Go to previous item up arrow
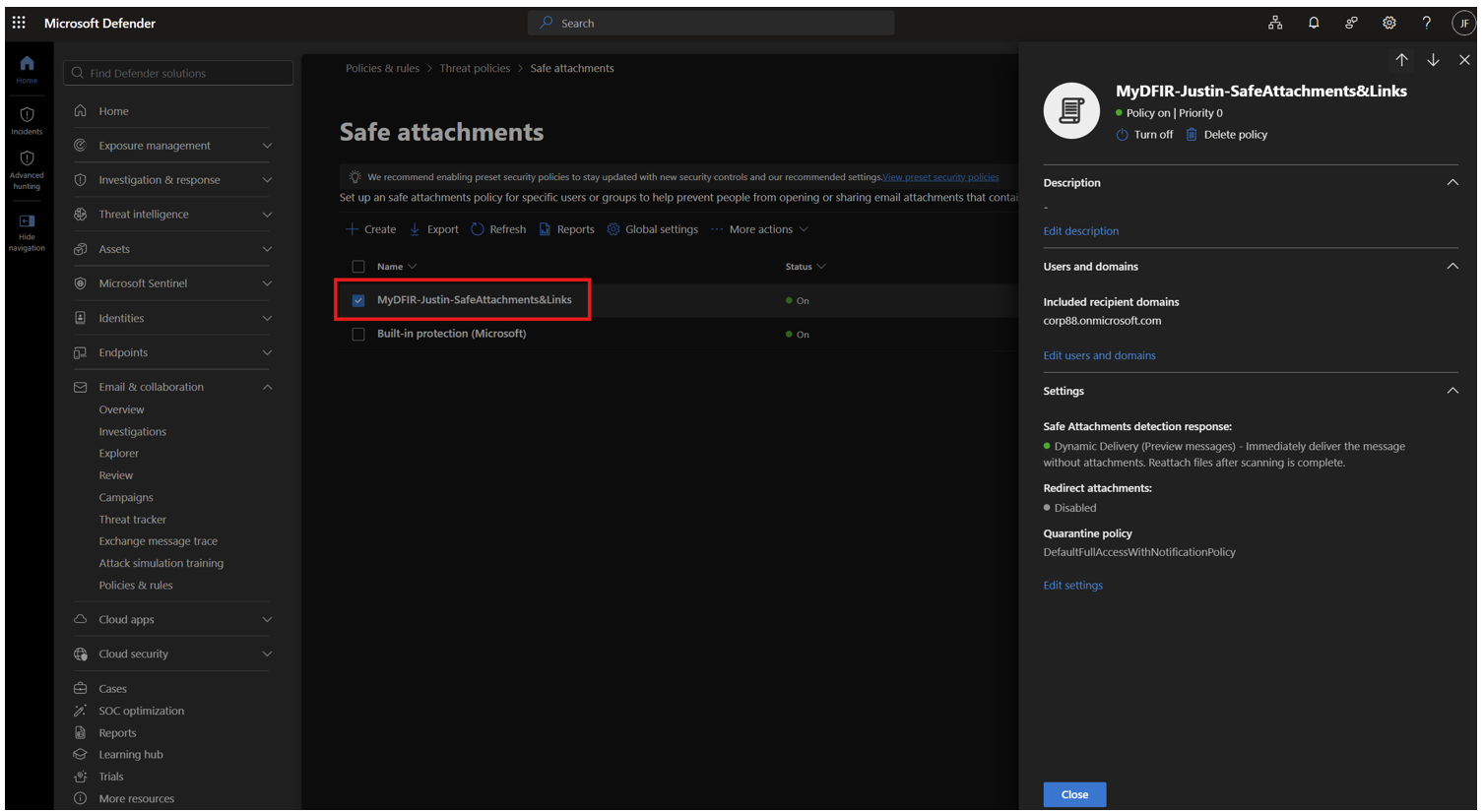This screenshot has width=1483, height=812. pos(1401,60)
